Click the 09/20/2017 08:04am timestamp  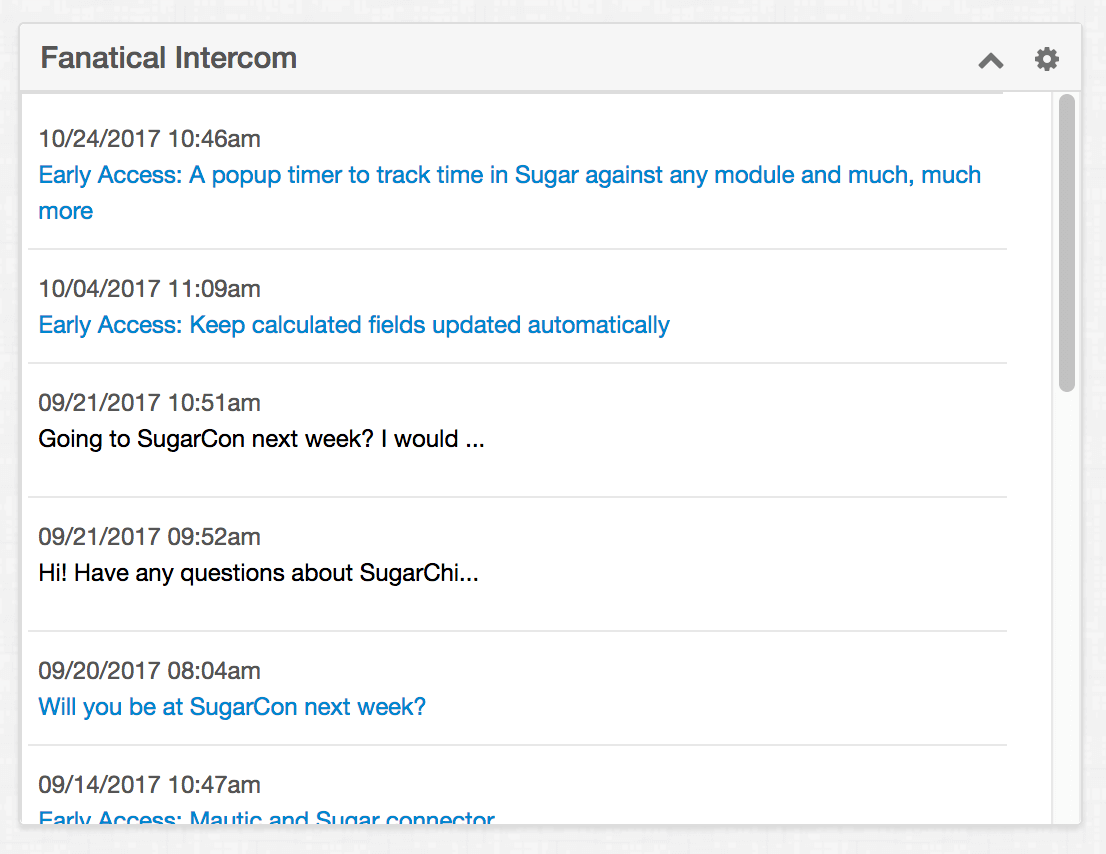tap(150, 671)
